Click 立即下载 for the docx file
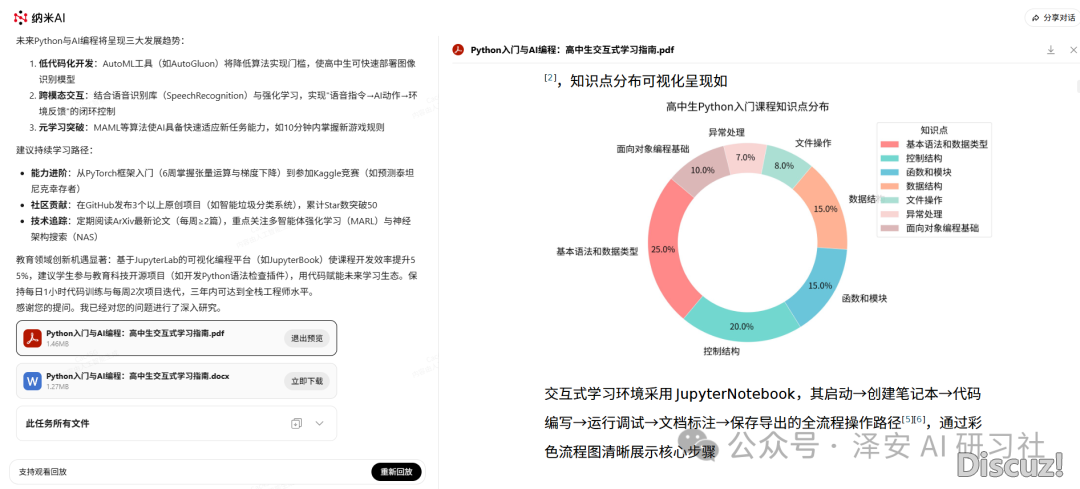 [x=307, y=381]
